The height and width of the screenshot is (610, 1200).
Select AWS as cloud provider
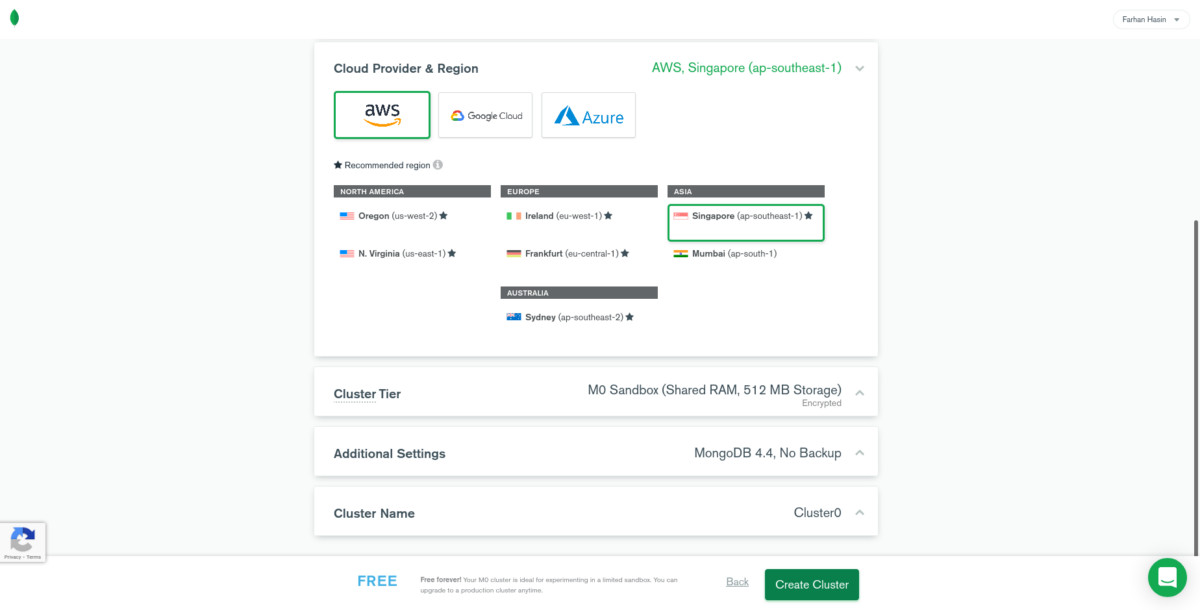coord(382,115)
